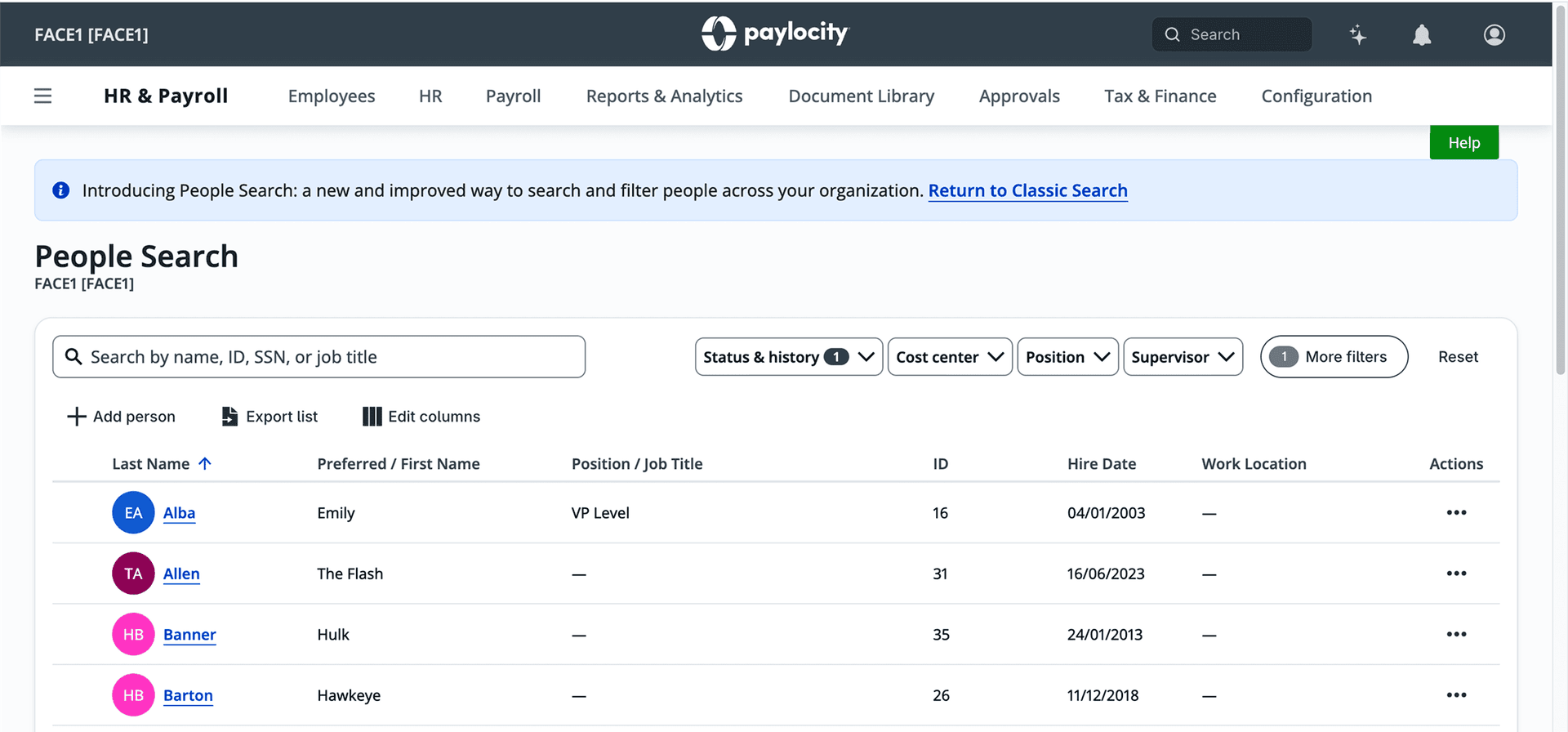Export the people list
Viewport: 1568px width, 732px height.
click(x=270, y=417)
